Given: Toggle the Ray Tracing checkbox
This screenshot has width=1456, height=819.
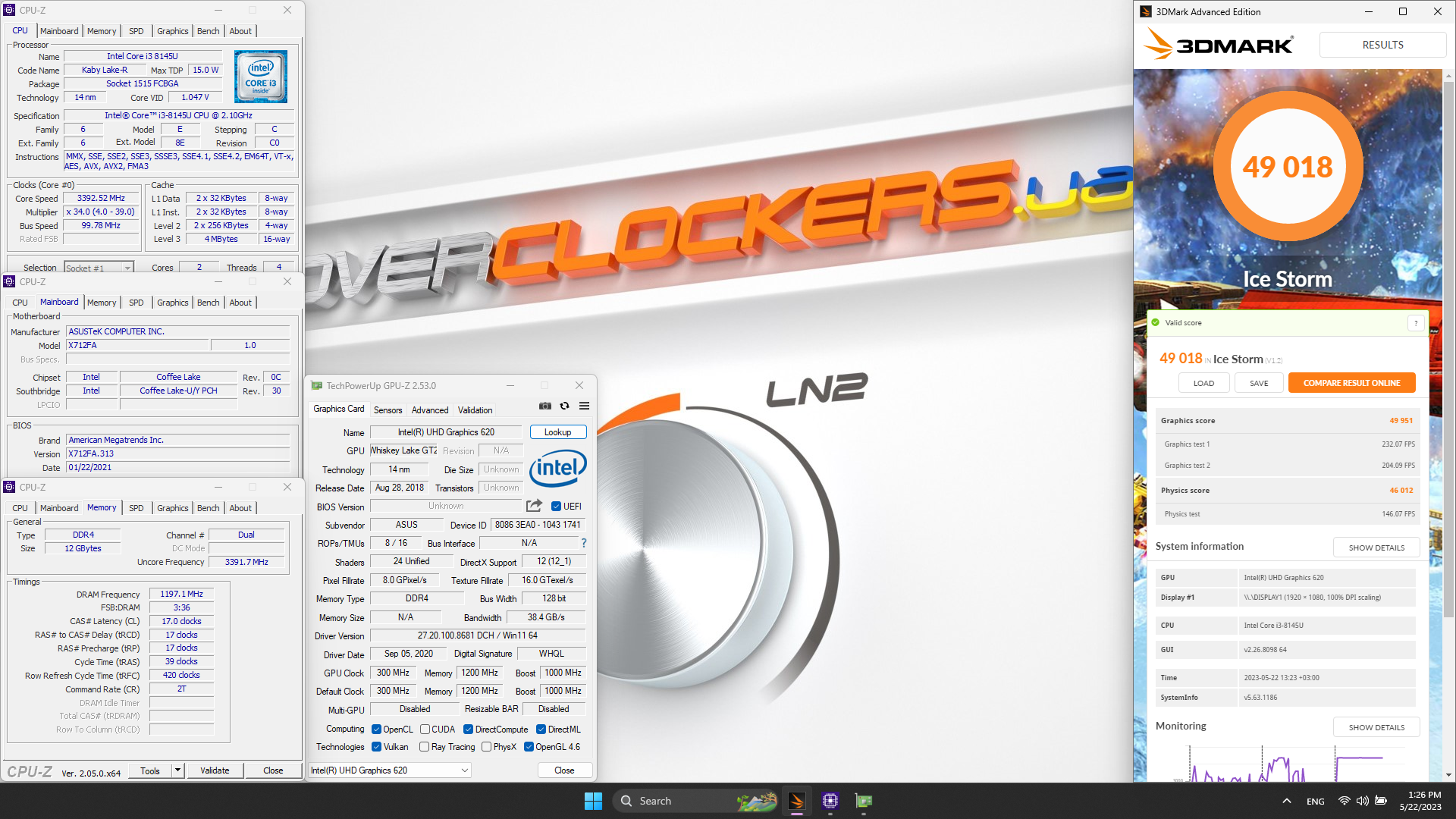Looking at the screenshot, I should (x=424, y=747).
